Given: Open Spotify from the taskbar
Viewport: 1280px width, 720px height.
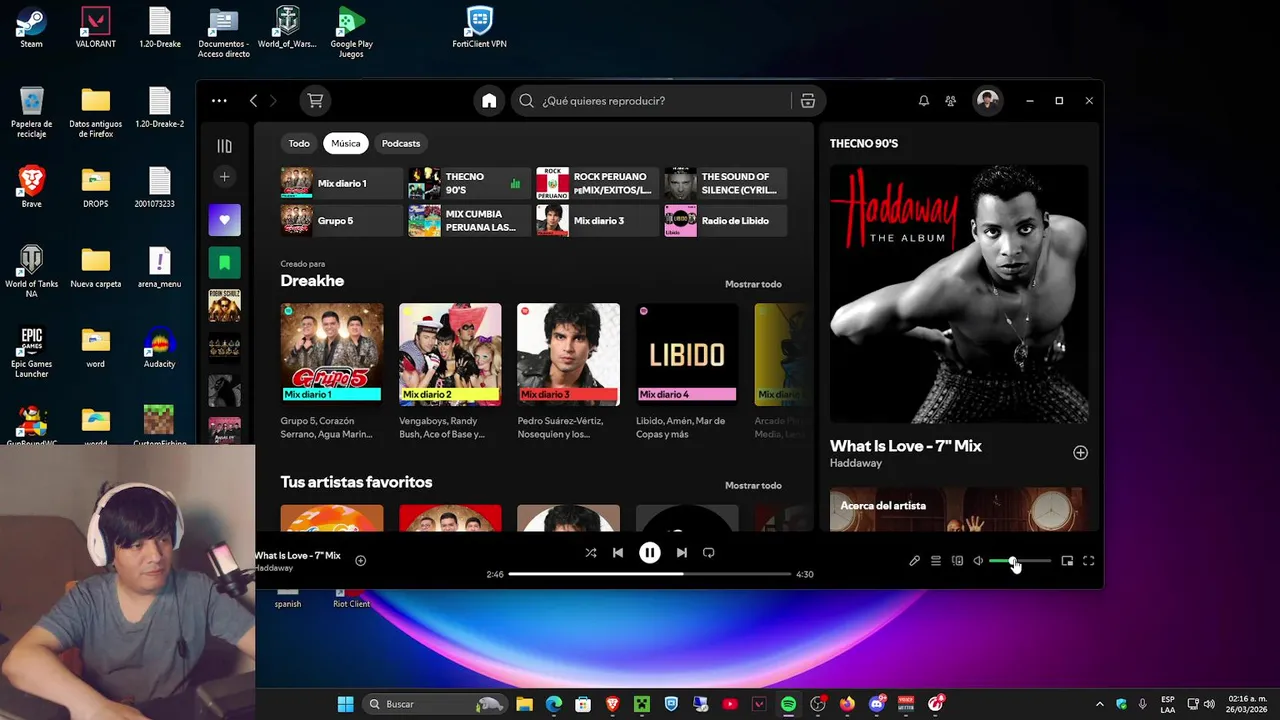Looking at the screenshot, I should [788, 704].
